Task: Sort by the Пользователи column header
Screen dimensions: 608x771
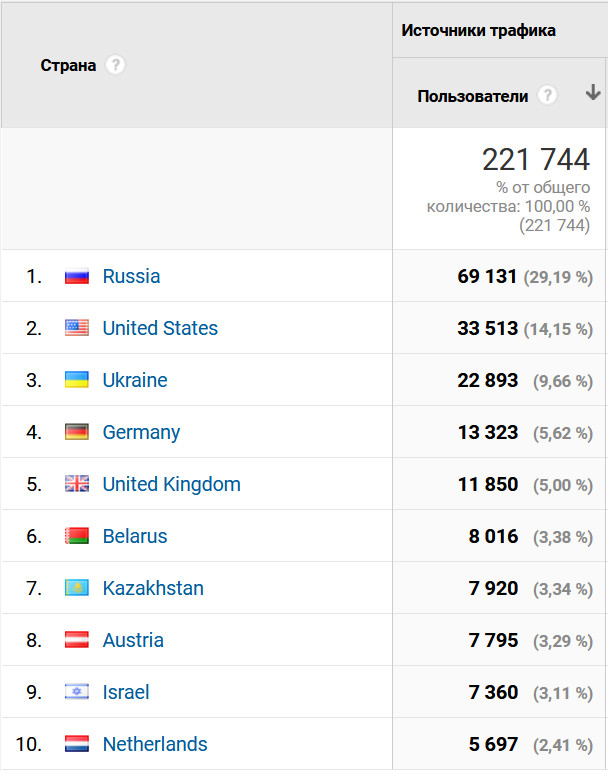Action: (x=472, y=96)
